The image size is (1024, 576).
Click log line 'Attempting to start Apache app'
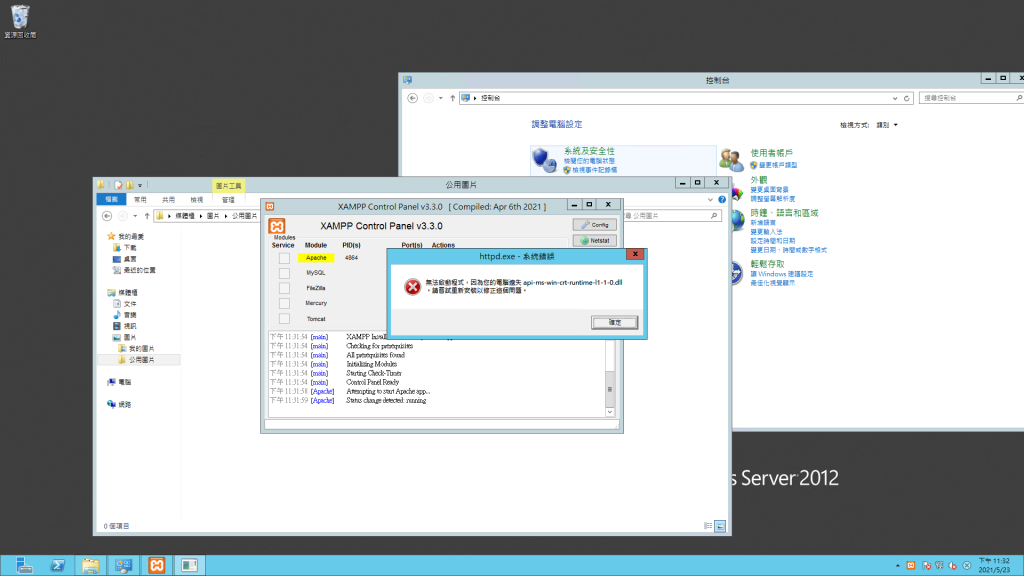(x=388, y=391)
